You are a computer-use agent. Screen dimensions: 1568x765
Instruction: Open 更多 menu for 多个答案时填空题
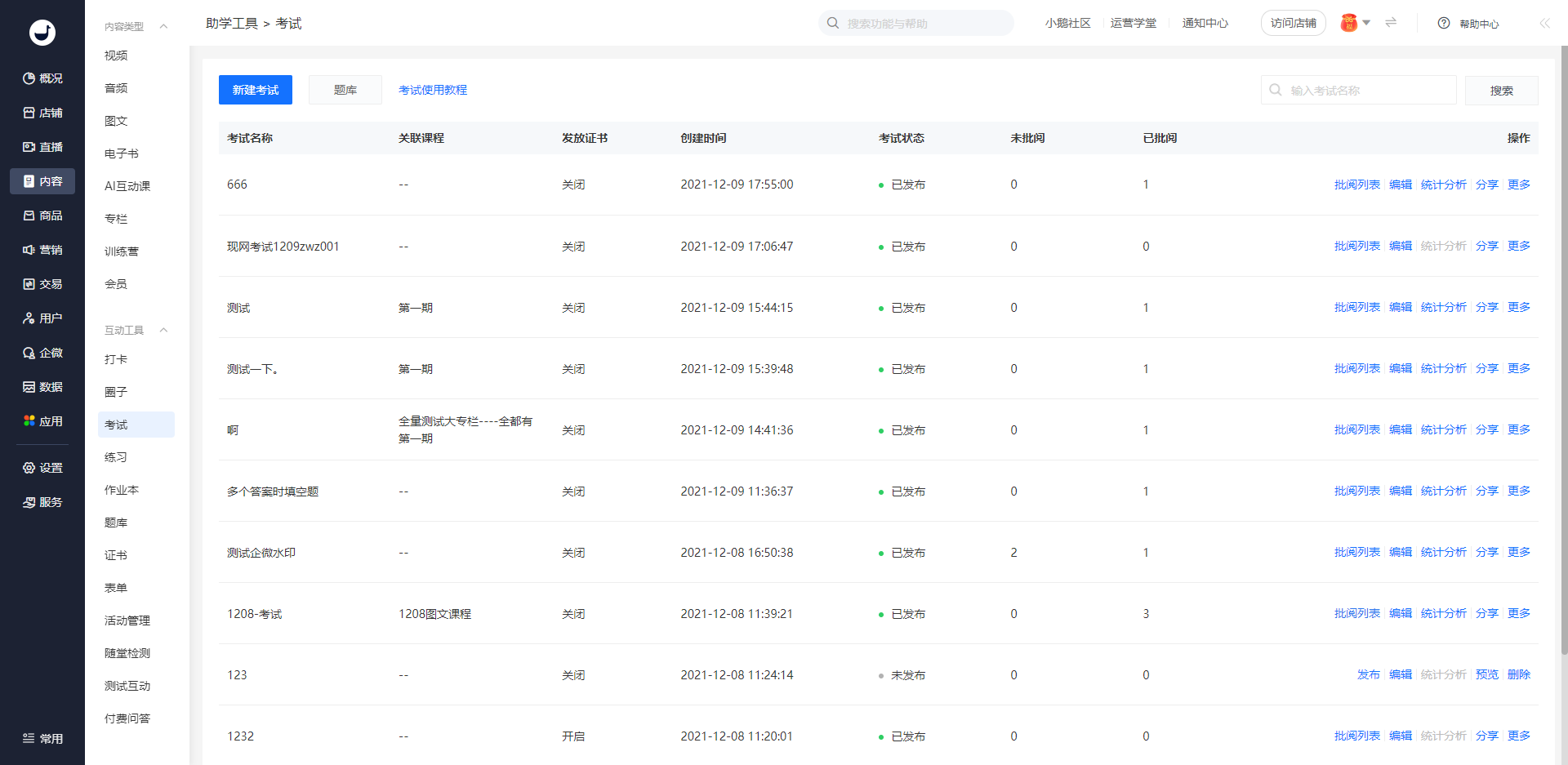[x=1519, y=491]
